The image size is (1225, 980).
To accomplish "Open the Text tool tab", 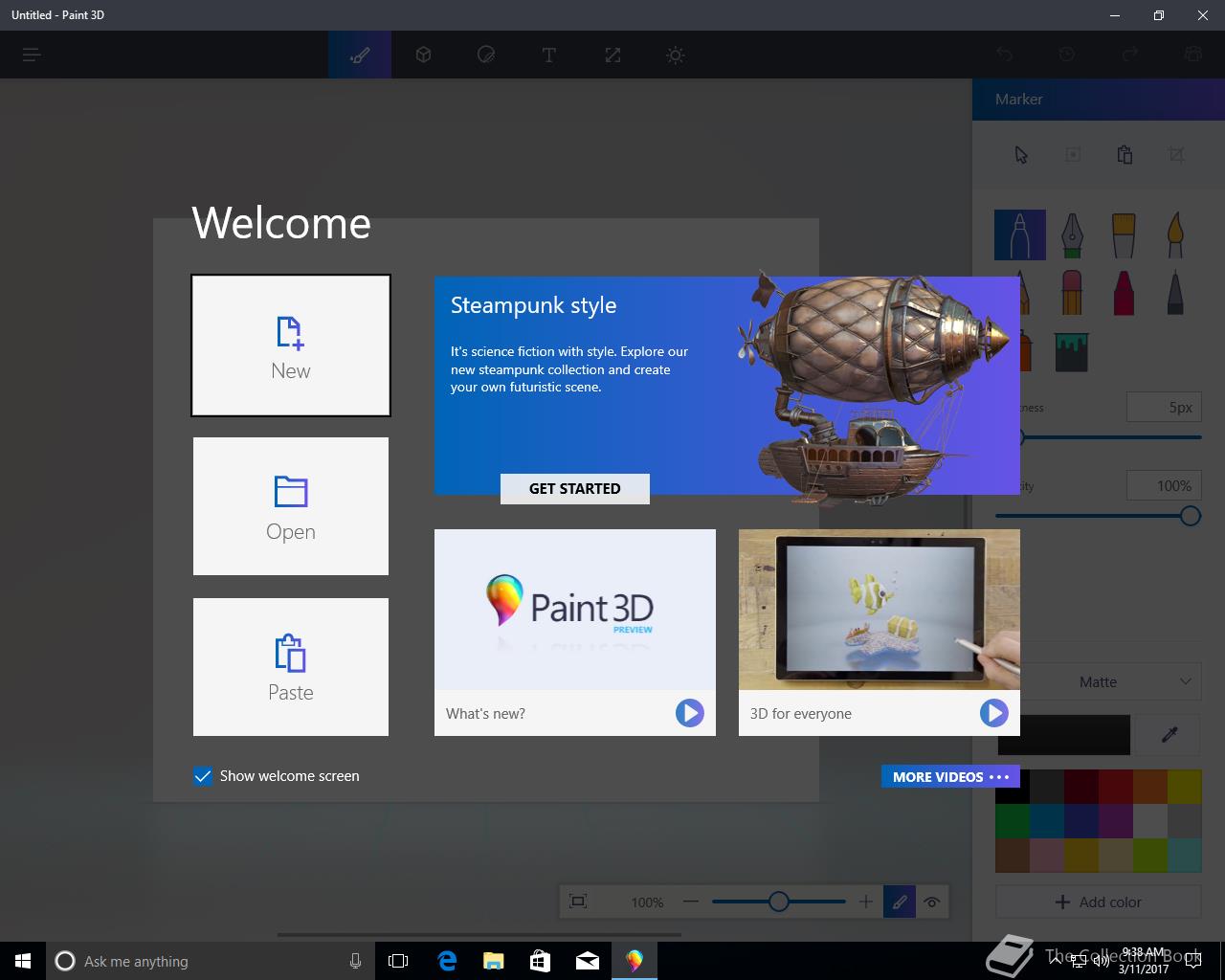I will click(x=549, y=55).
